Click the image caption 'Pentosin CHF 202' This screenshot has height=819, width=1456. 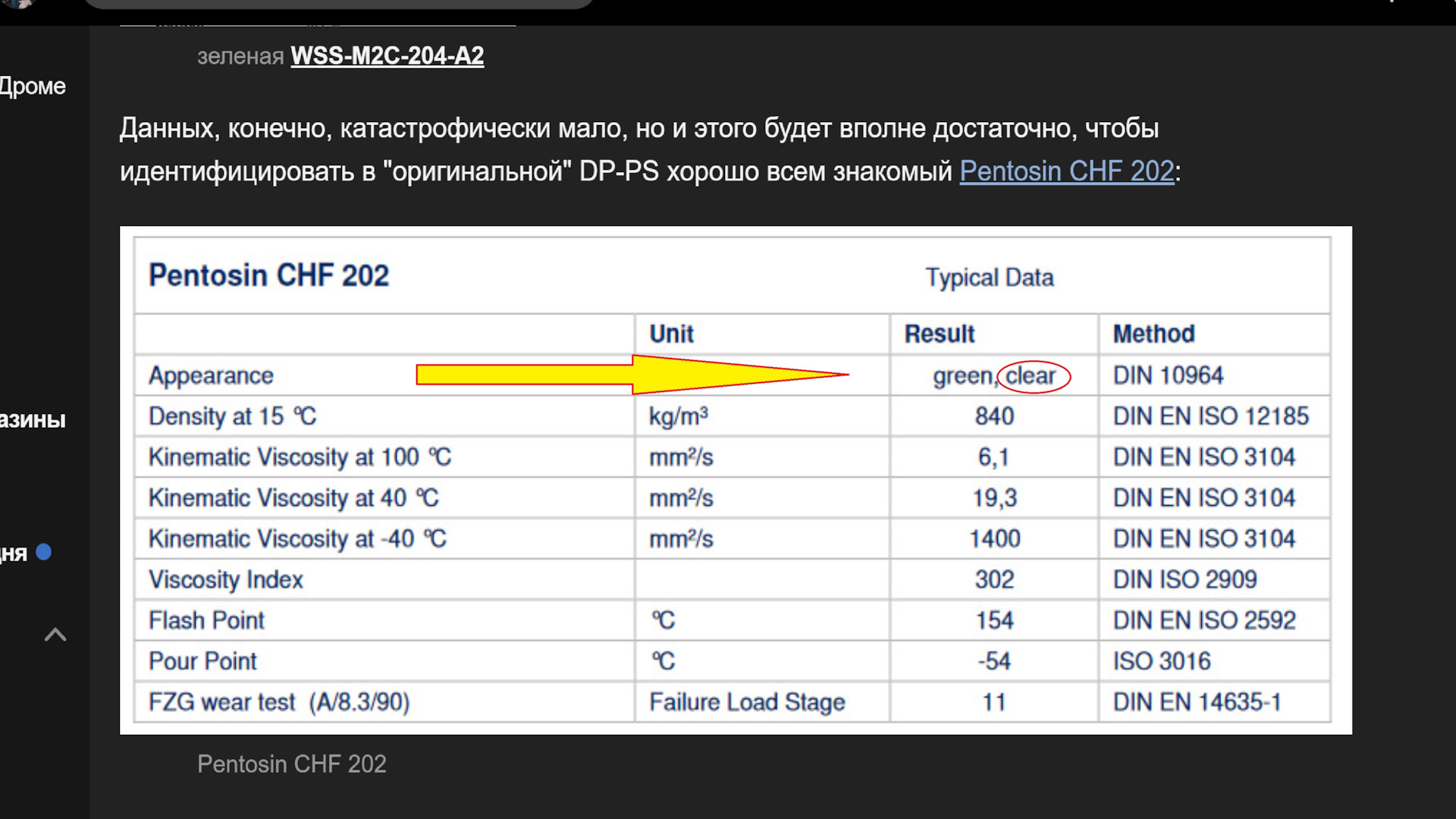point(291,764)
